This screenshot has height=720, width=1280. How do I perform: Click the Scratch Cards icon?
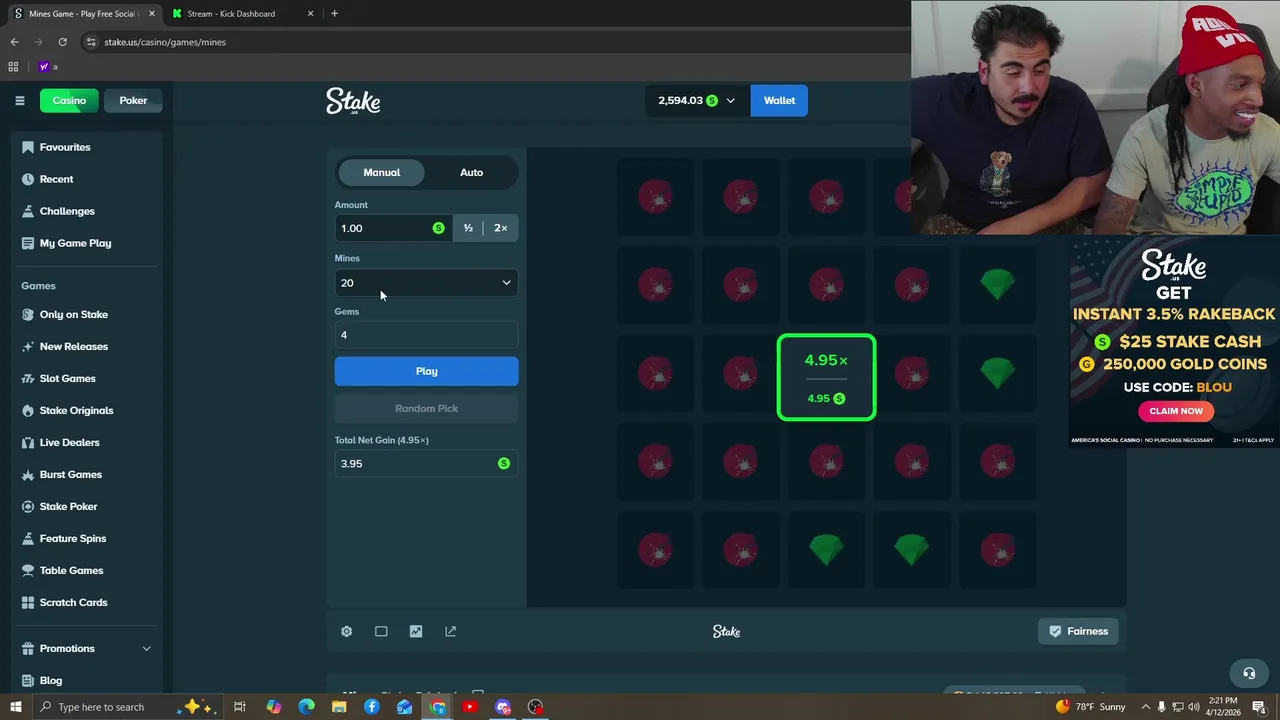pos(28,602)
